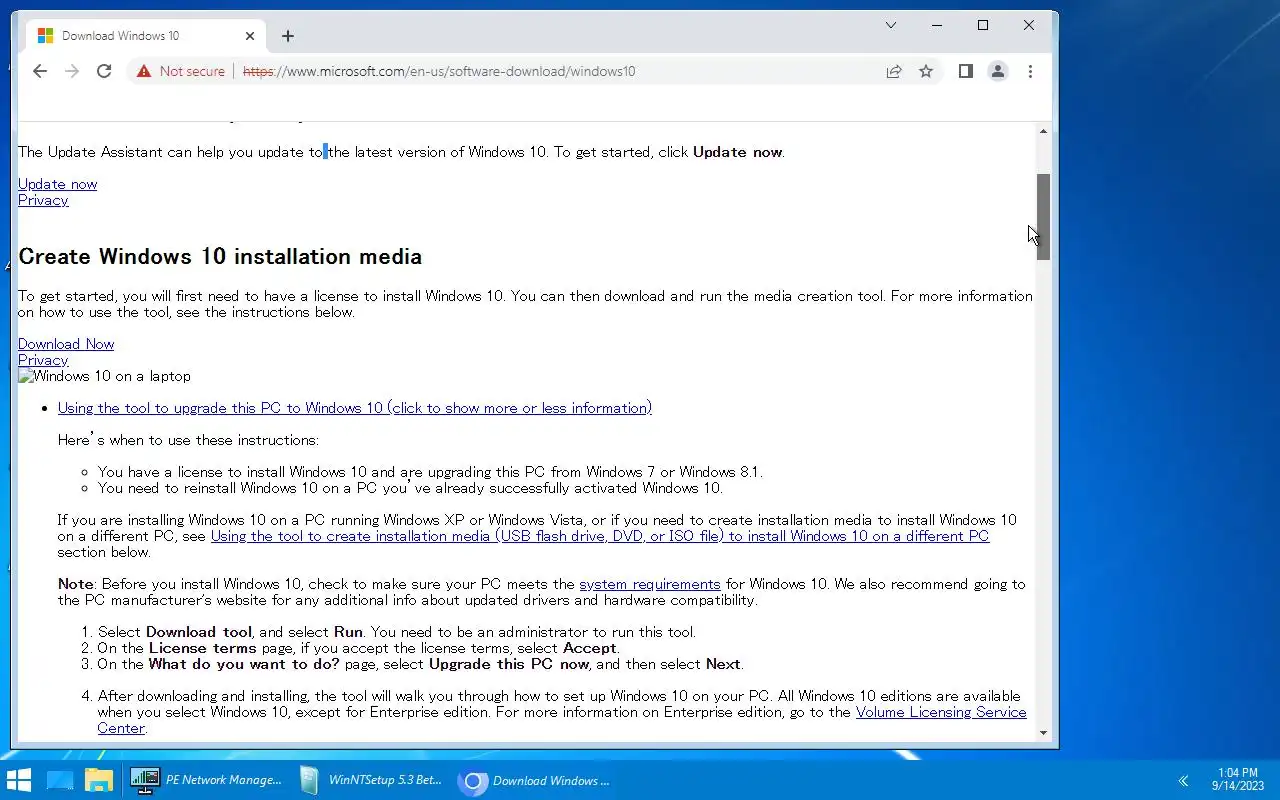1280x800 pixels.
Task: Click the 'Create Windows 10 installation media' heading
Action: click(x=220, y=256)
